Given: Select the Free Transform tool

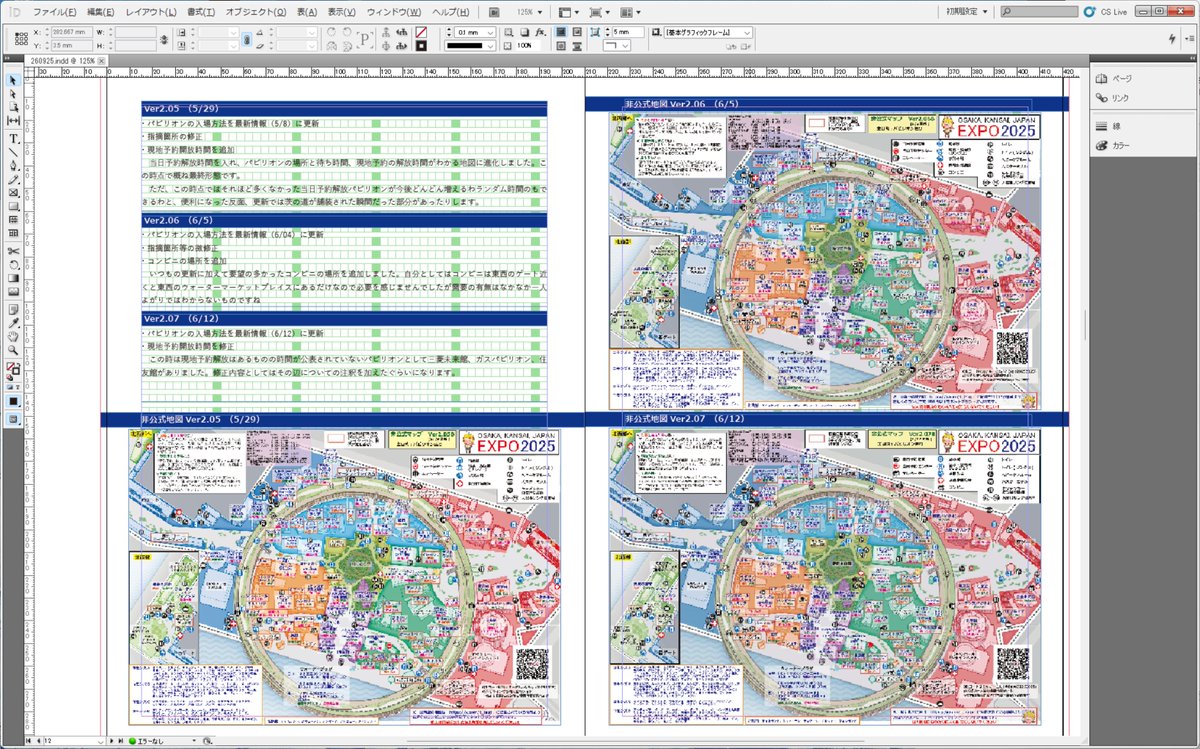Looking at the screenshot, I should 13,265.
